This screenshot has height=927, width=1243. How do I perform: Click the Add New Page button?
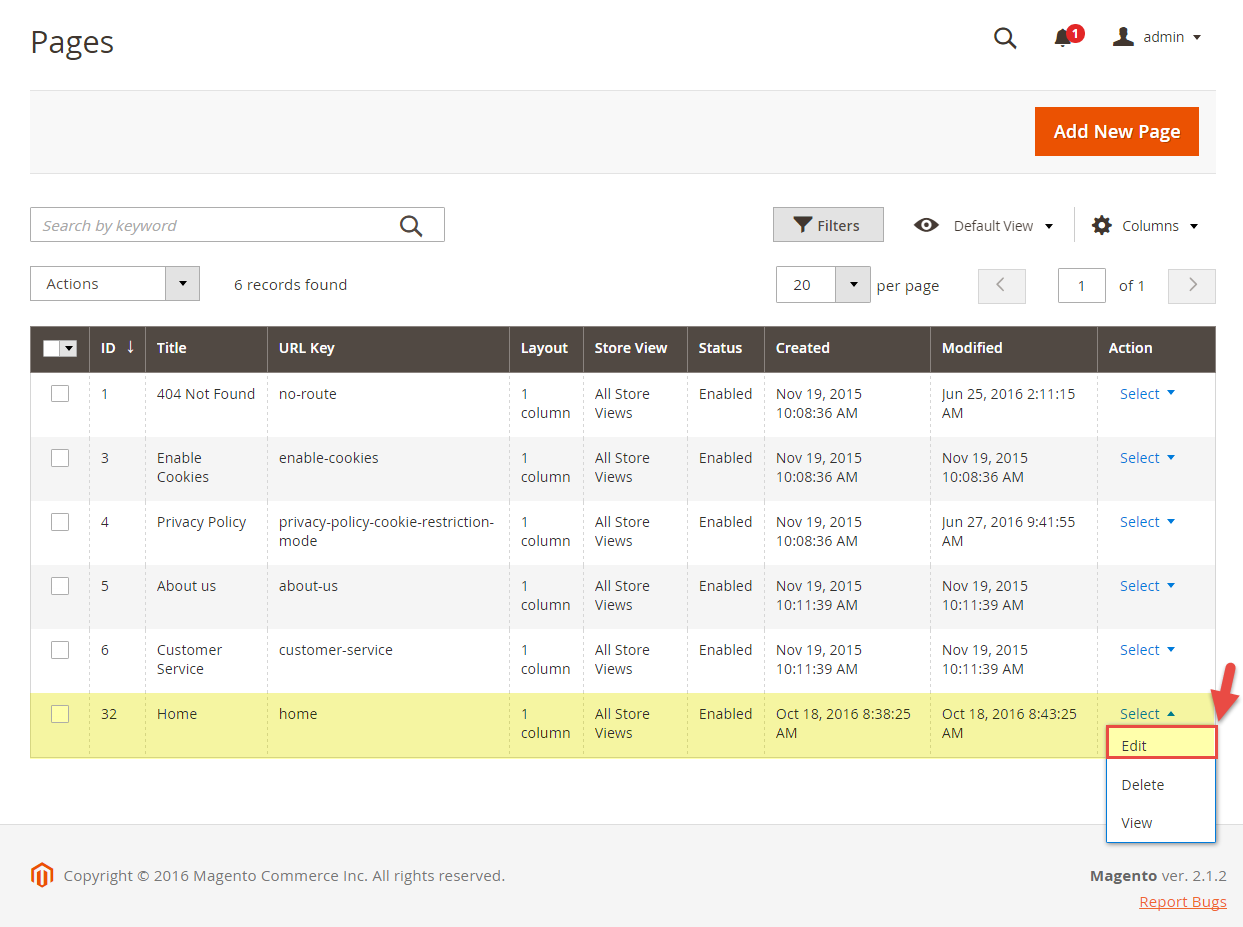point(1116,132)
